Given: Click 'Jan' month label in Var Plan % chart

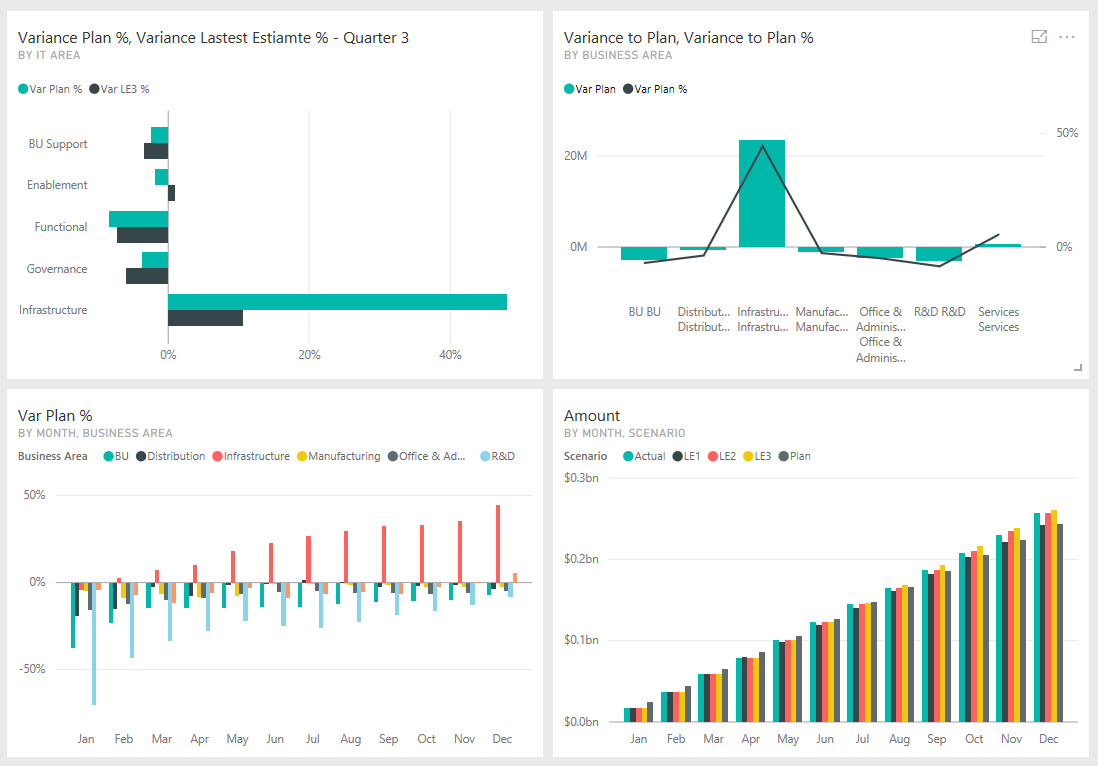Looking at the screenshot, I should [85, 739].
